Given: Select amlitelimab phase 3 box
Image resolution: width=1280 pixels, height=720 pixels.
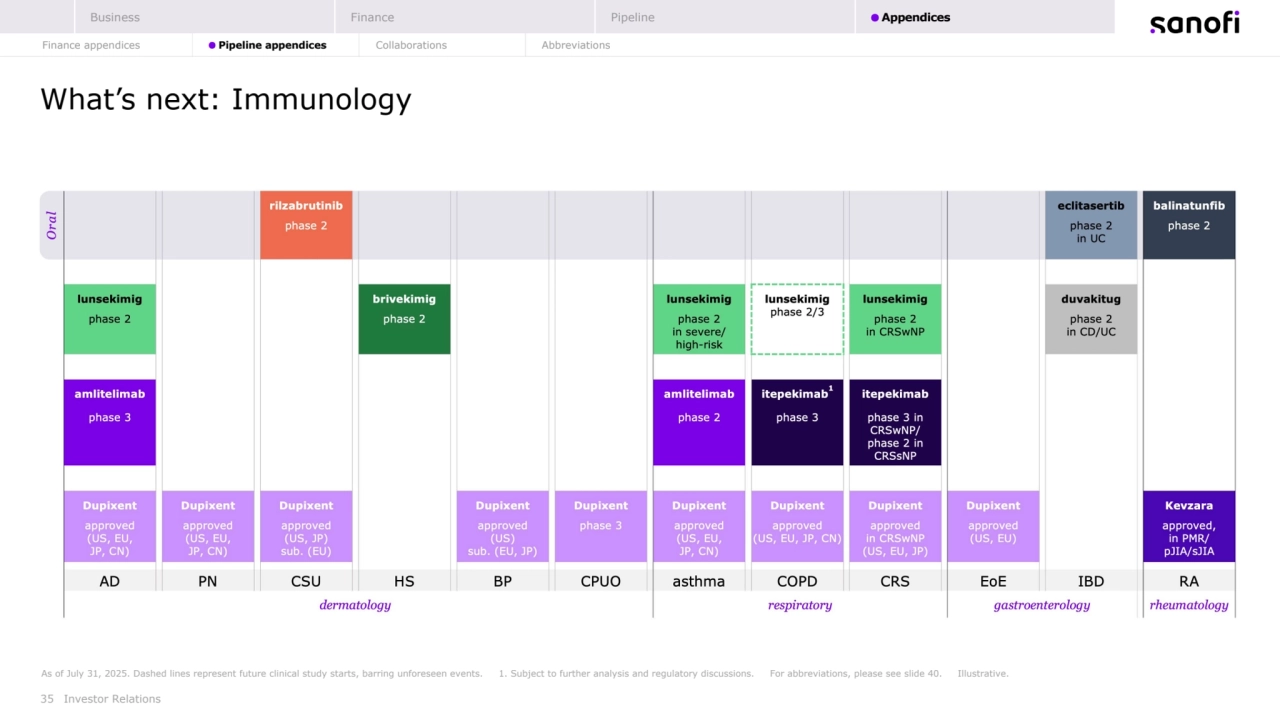Looking at the screenshot, I should click(x=110, y=422).
